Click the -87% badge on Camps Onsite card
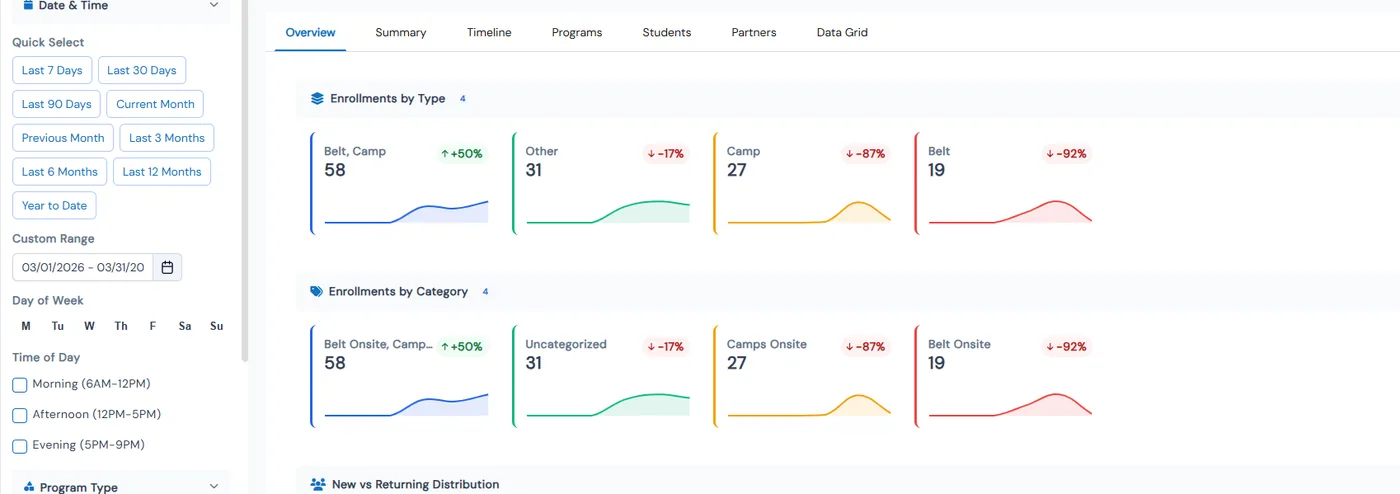This screenshot has width=1400, height=494. tap(866, 347)
